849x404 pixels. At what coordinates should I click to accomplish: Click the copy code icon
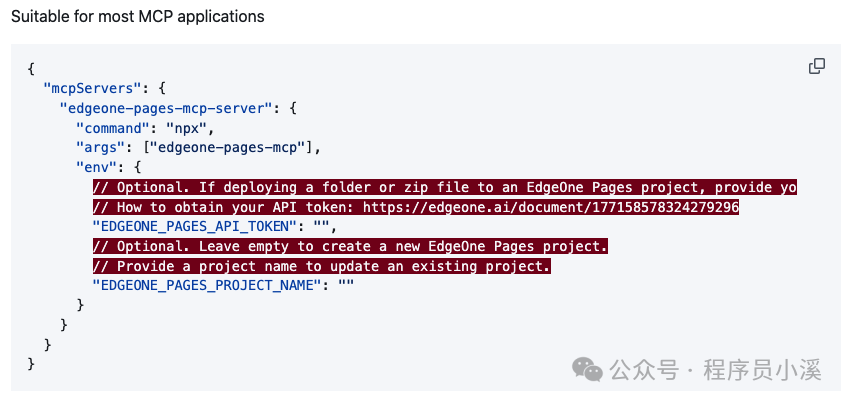[816, 66]
